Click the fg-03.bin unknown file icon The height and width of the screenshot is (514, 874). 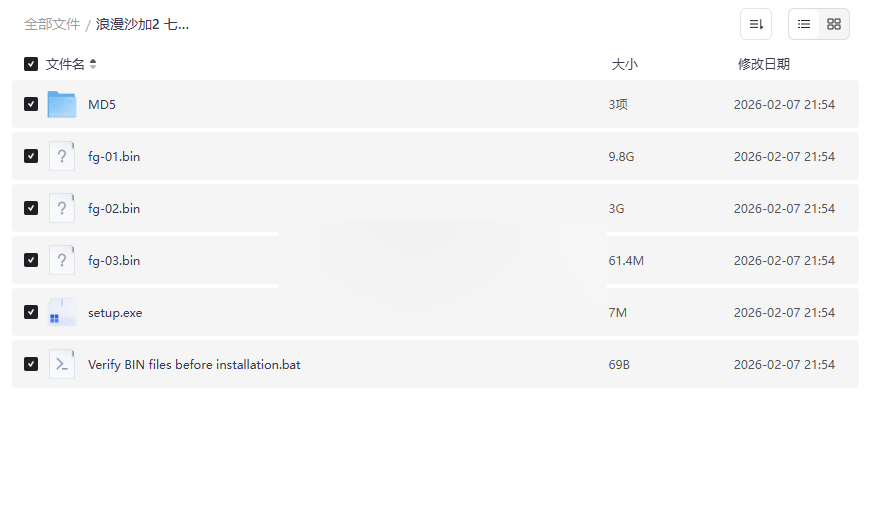[62, 260]
